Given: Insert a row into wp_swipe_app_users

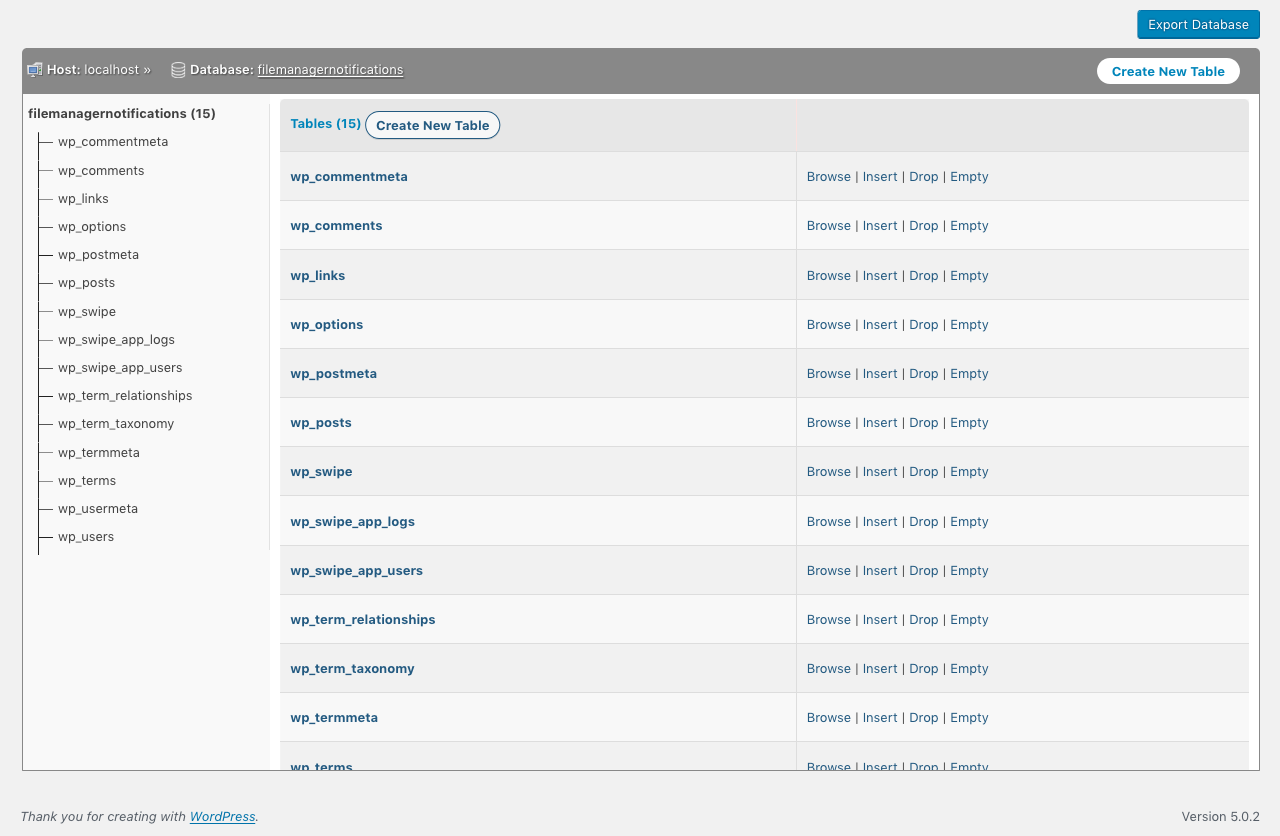Looking at the screenshot, I should tap(879, 570).
